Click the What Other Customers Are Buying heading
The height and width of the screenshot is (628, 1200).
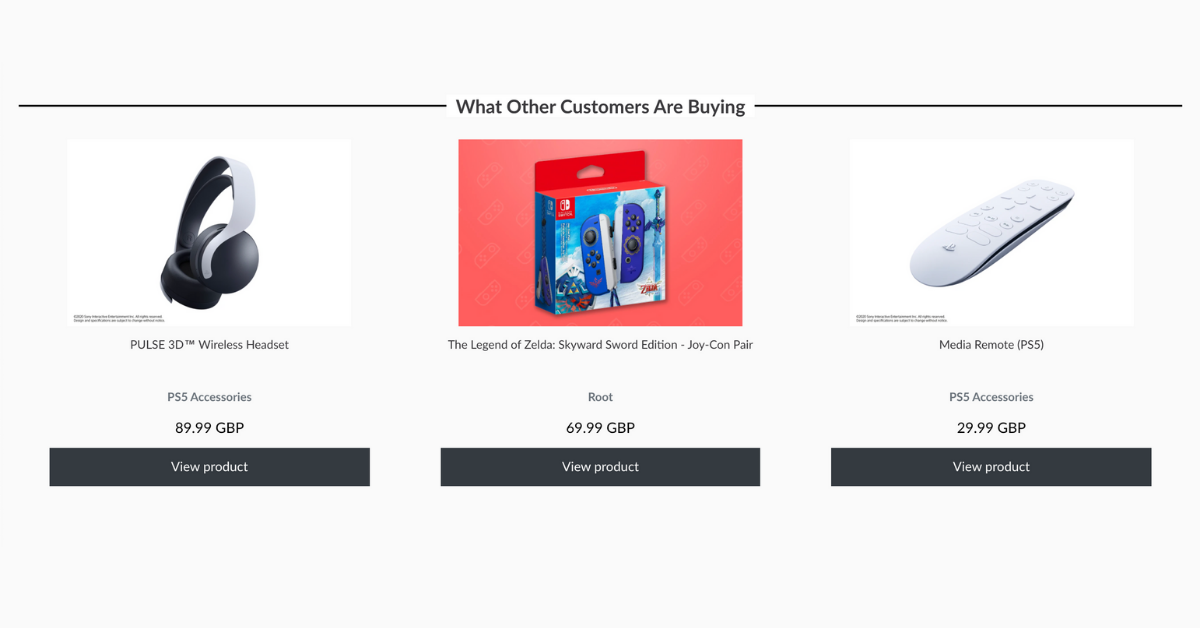point(600,107)
